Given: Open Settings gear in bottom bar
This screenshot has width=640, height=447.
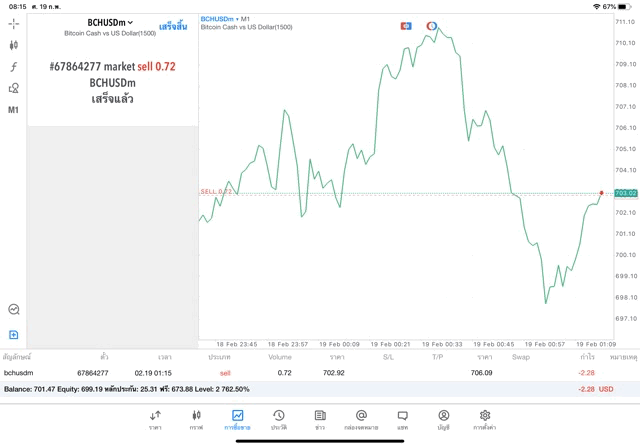Looking at the screenshot, I should pyautogui.click(x=485, y=419).
